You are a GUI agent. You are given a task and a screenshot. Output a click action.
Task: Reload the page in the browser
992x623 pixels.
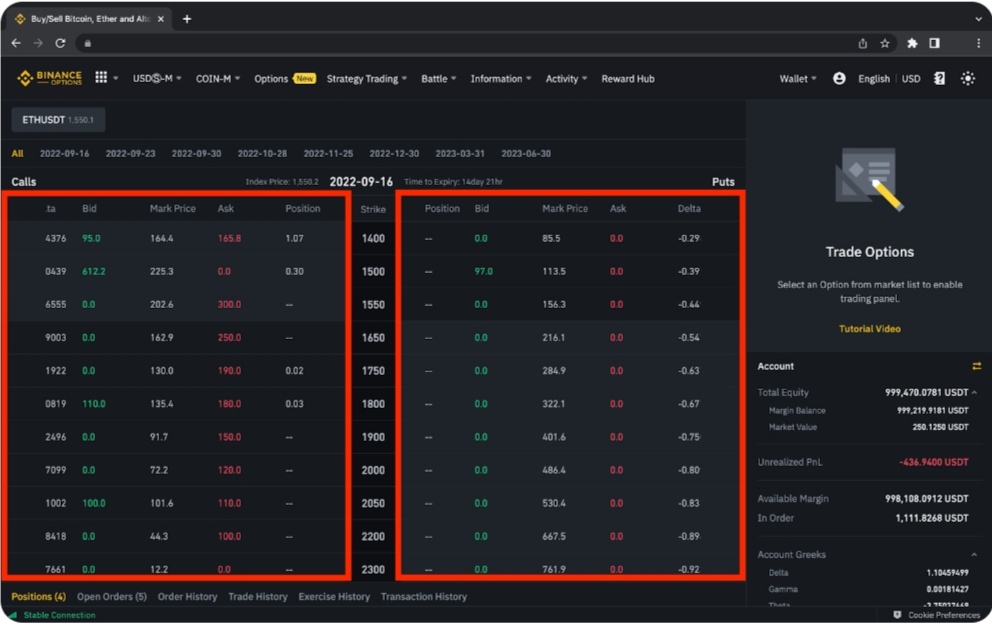coord(60,43)
